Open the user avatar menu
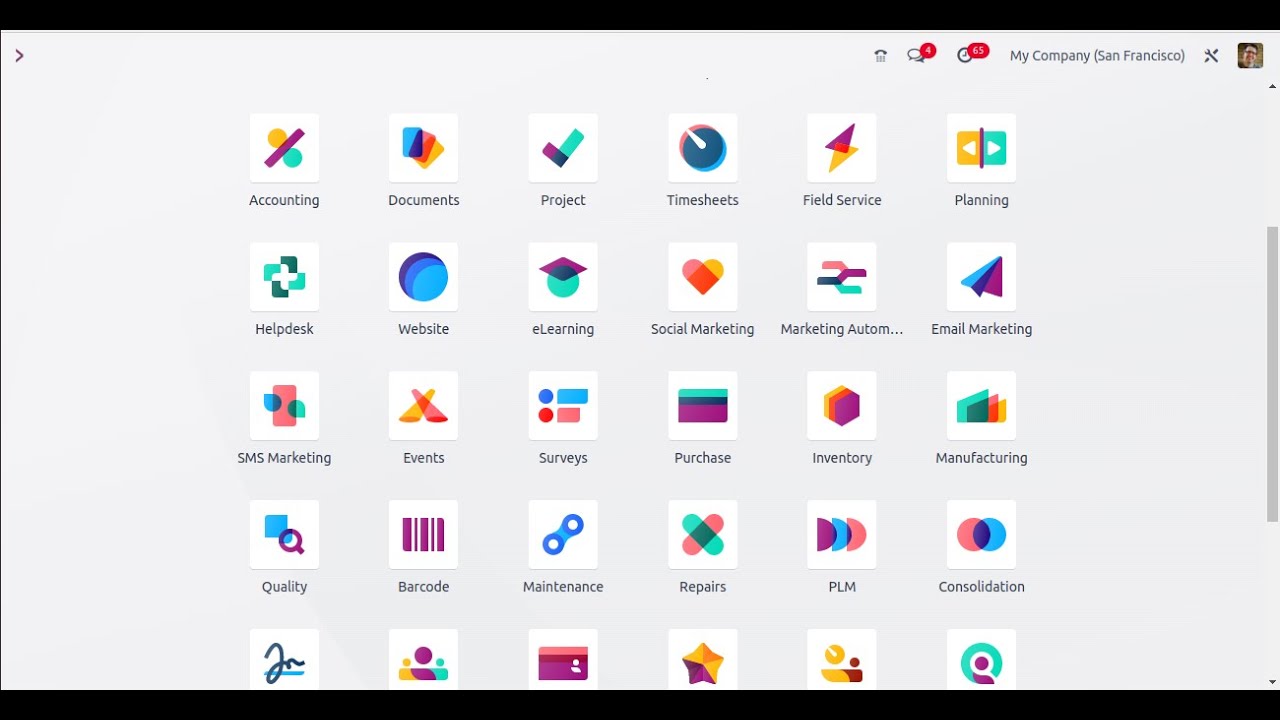Image resolution: width=1280 pixels, height=720 pixels. point(1249,56)
